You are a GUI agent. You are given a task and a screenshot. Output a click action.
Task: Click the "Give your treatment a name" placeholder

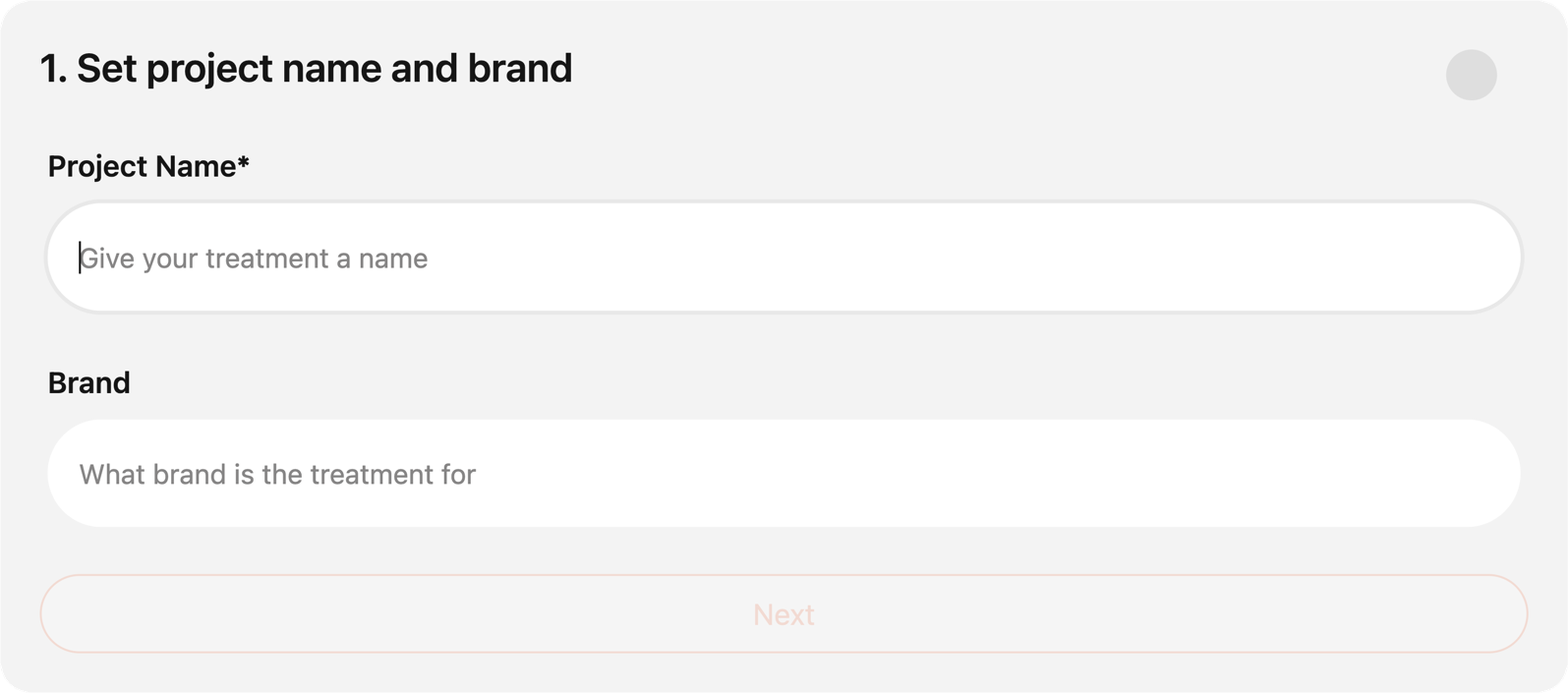[254, 259]
